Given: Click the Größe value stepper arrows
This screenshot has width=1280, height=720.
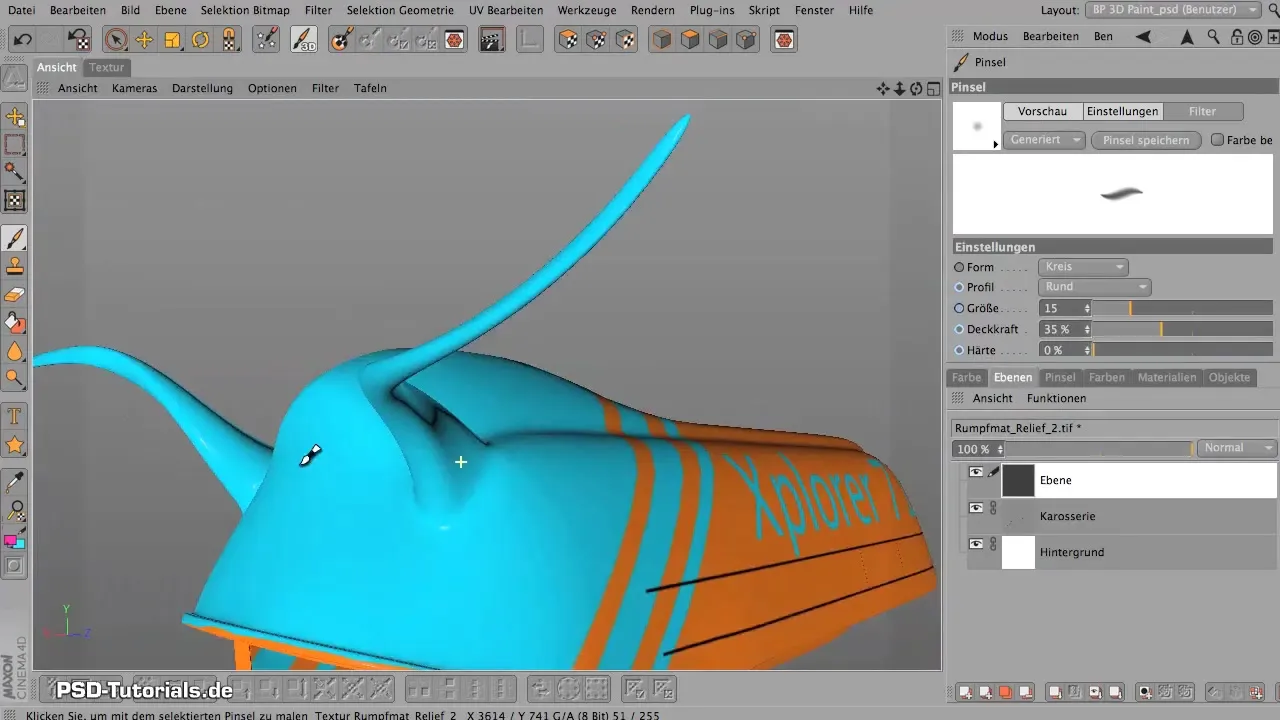Looking at the screenshot, I should 1087,309.
